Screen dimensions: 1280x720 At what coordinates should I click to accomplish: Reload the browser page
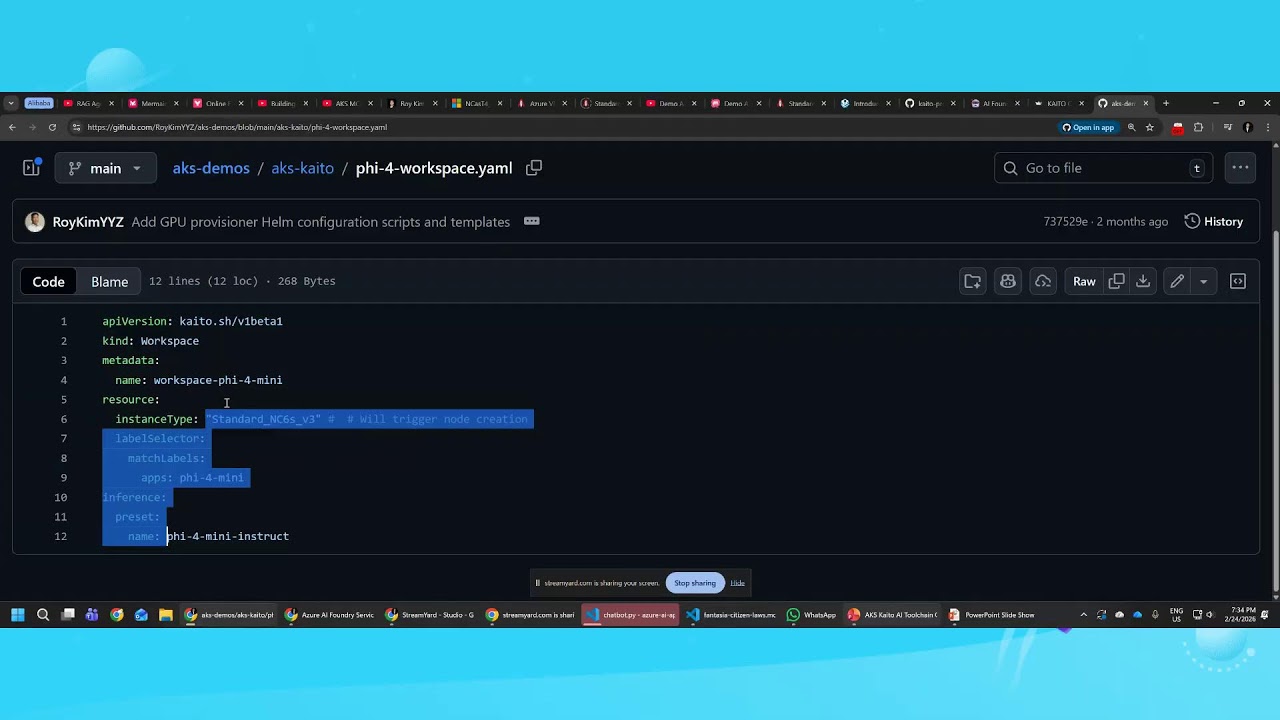pos(52,127)
